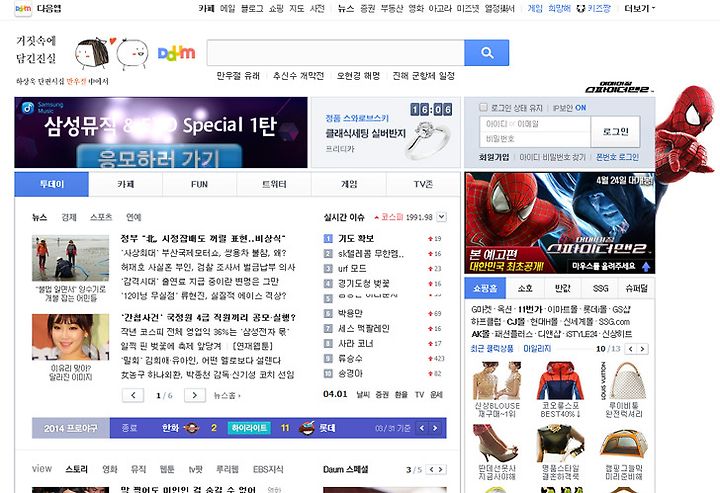Previous Daum 스페셜 slide arrow

point(431,470)
